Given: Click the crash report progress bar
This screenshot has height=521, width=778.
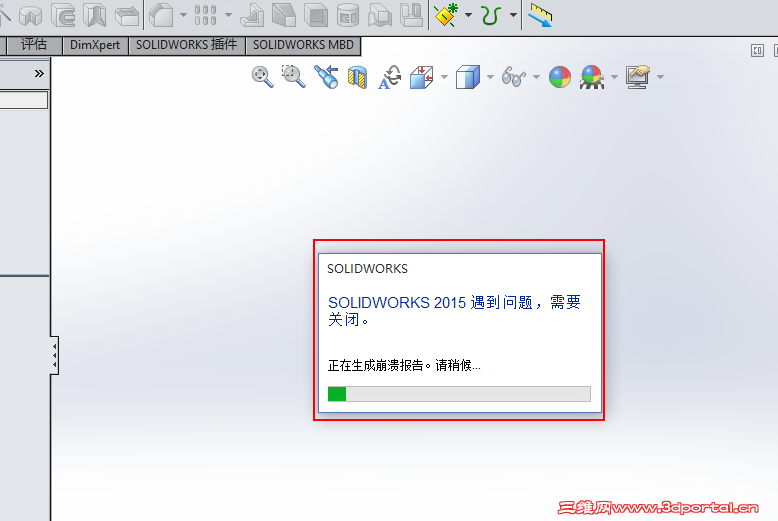Looking at the screenshot, I should coord(459,394).
